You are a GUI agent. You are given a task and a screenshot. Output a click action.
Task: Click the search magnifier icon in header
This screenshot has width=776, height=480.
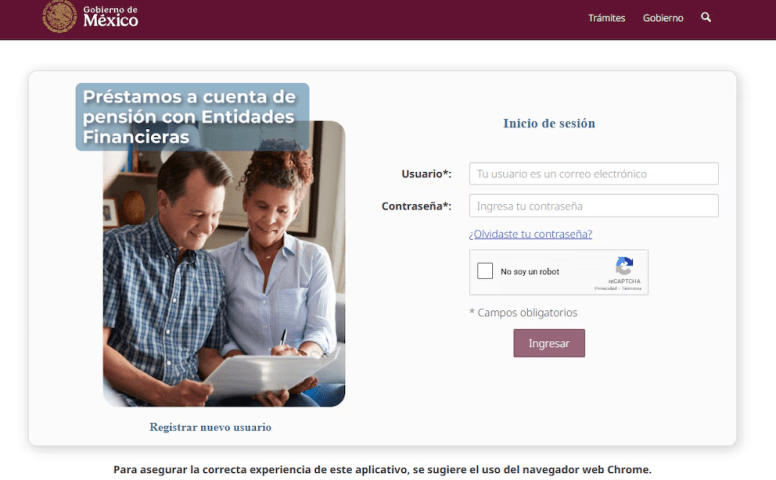[x=706, y=17]
